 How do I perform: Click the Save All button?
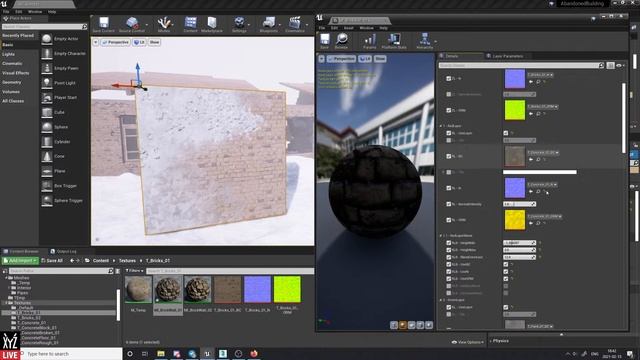(52, 260)
